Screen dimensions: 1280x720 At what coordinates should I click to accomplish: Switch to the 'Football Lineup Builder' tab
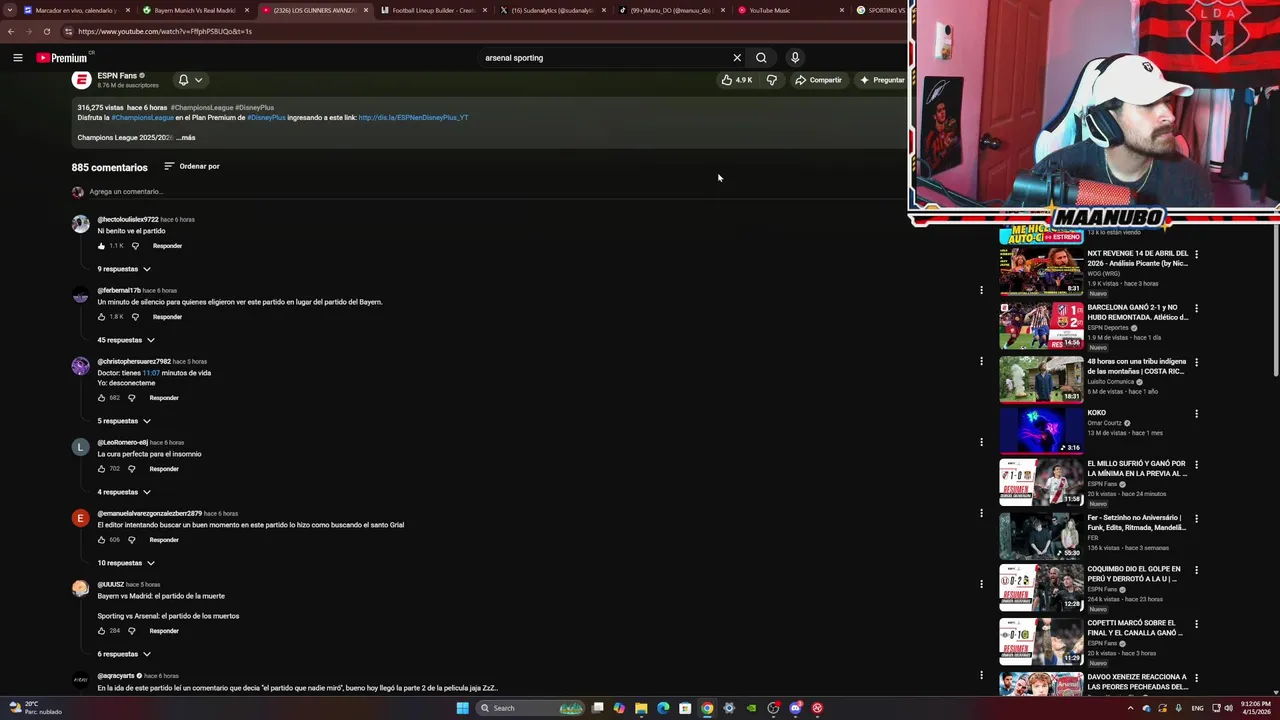tap(433, 10)
